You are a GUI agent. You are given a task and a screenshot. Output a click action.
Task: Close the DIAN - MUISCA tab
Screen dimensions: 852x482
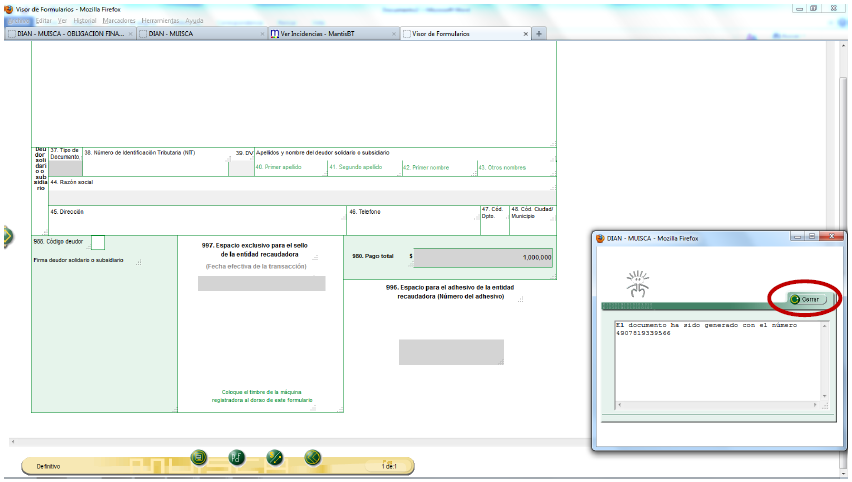[x=262, y=34]
